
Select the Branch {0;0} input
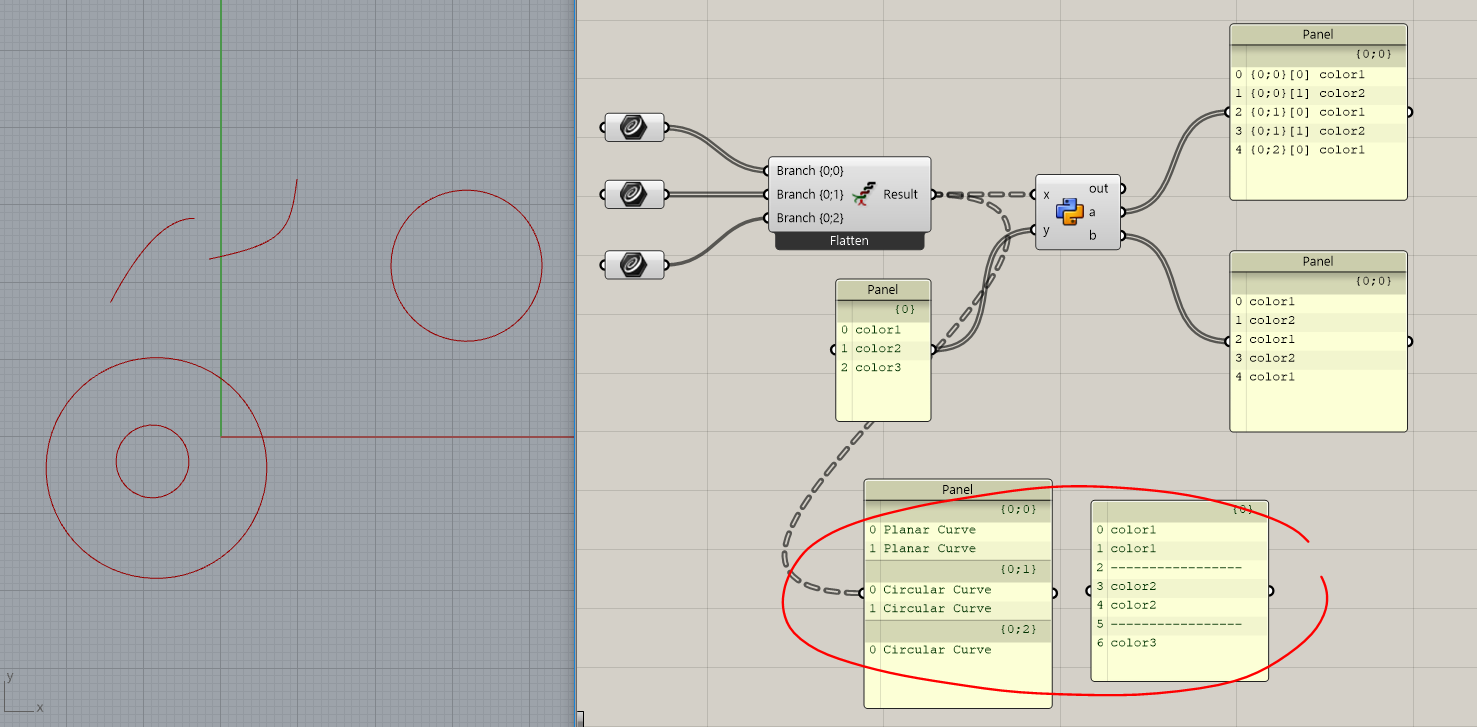pyautogui.click(x=810, y=170)
